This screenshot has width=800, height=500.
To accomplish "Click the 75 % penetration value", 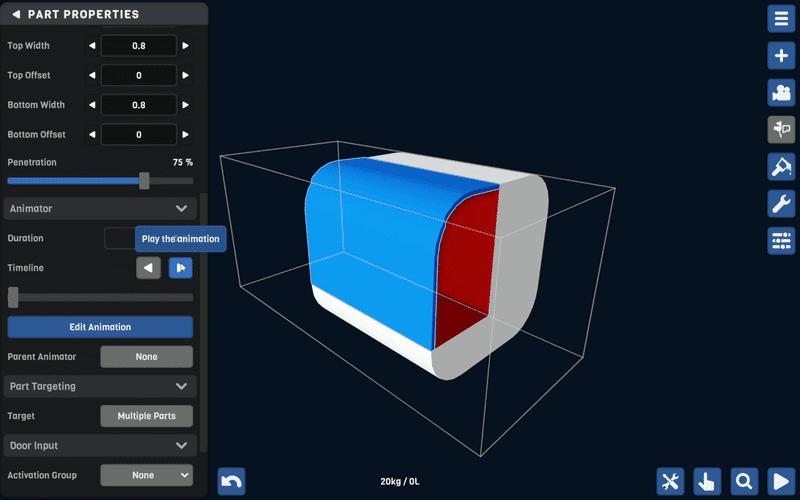I will 183,162.
